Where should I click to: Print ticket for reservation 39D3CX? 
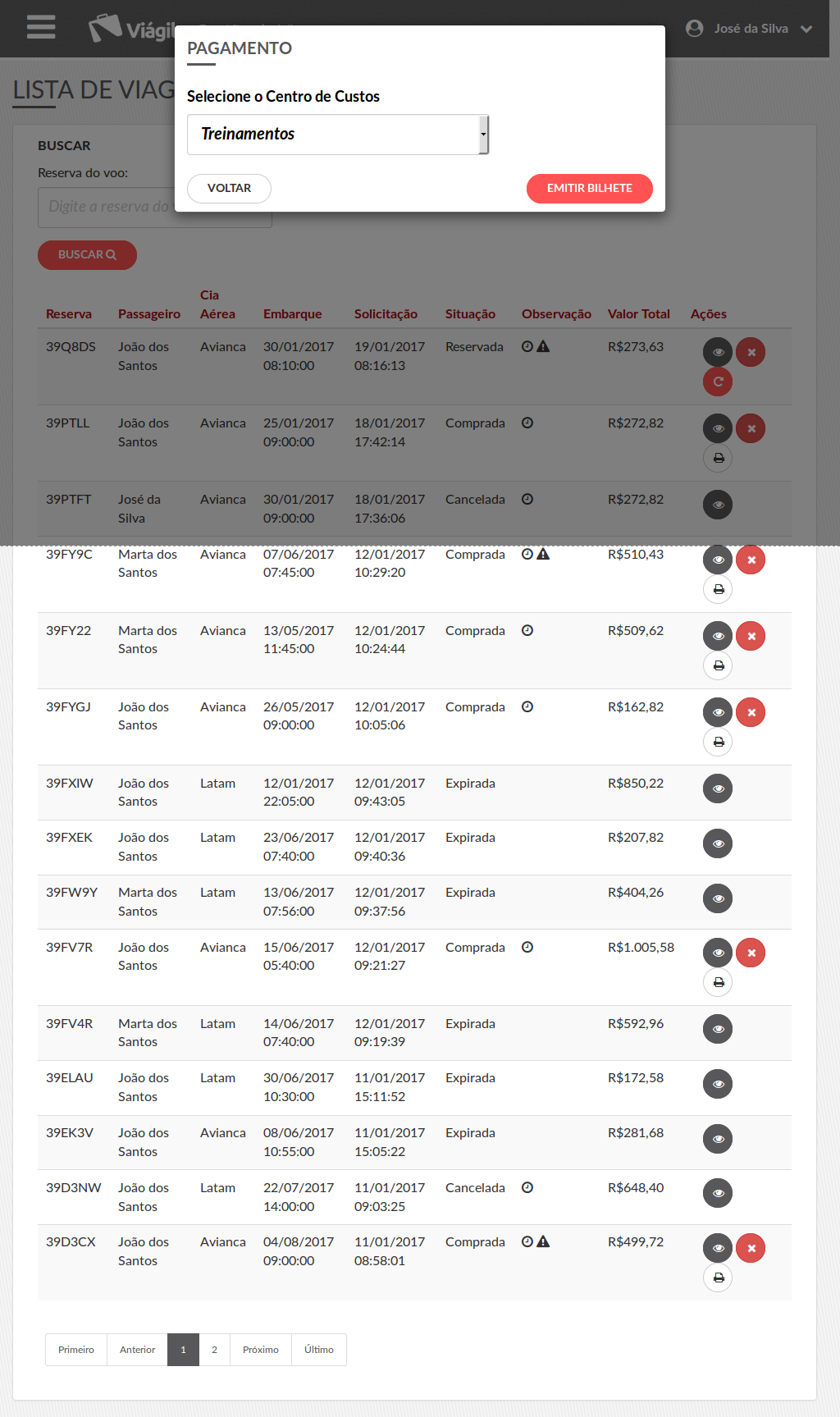pyautogui.click(x=718, y=1278)
